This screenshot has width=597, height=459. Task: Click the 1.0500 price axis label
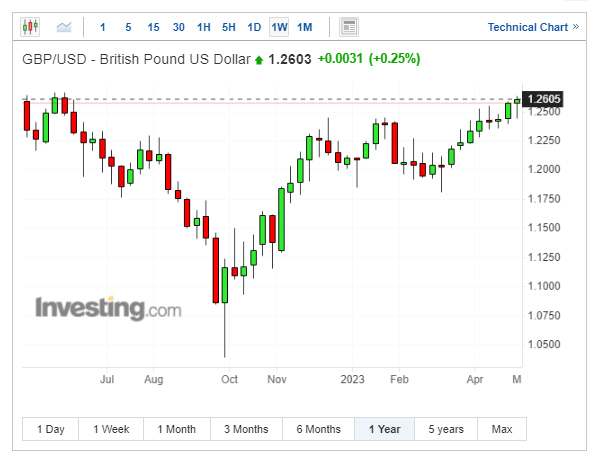[x=544, y=344]
